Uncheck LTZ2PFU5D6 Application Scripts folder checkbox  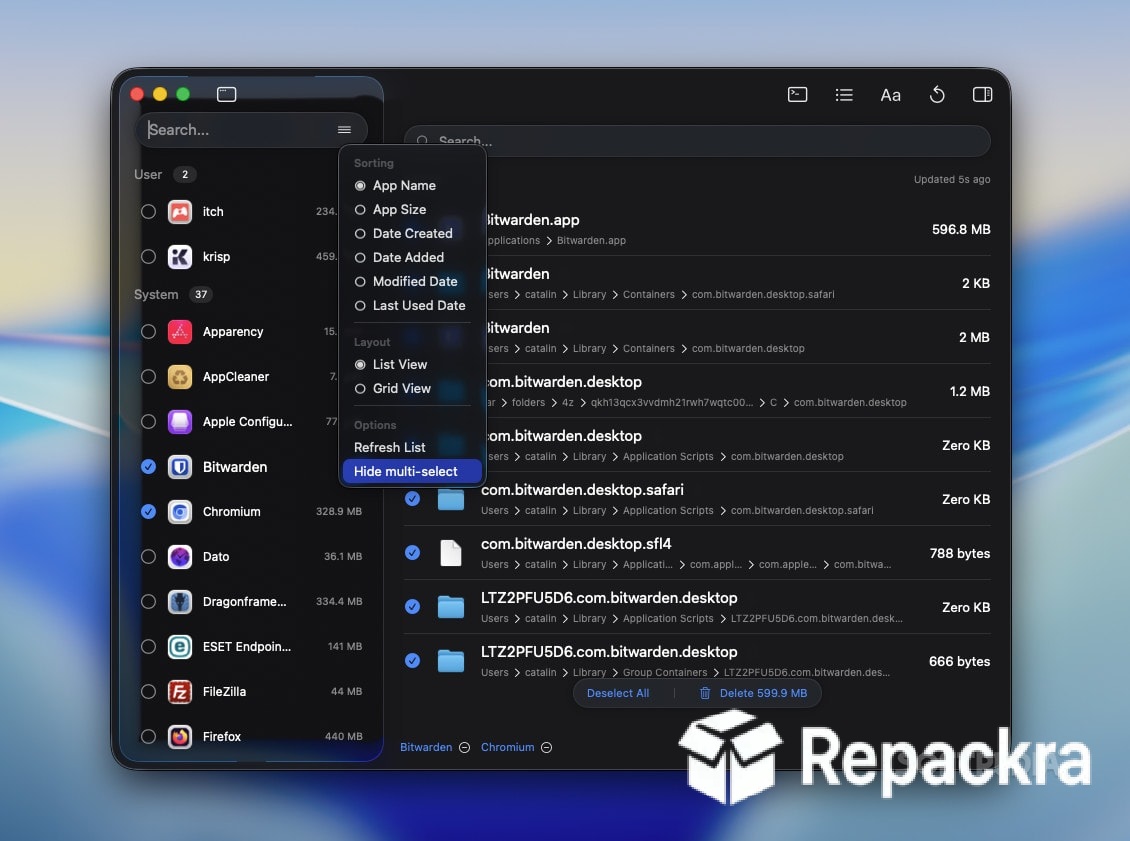(x=412, y=607)
